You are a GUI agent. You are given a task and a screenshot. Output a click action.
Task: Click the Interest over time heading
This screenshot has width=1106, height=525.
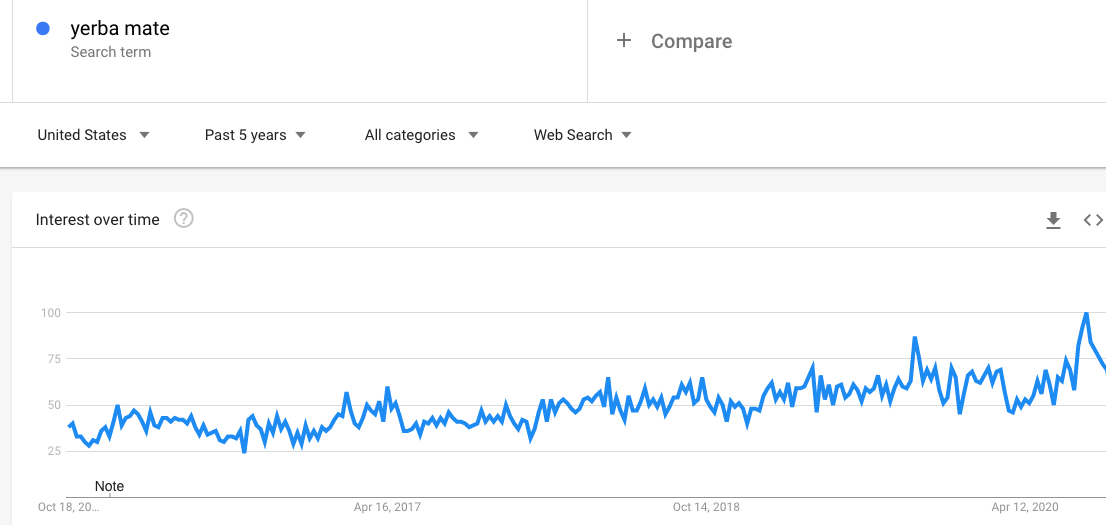pyautogui.click(x=97, y=219)
